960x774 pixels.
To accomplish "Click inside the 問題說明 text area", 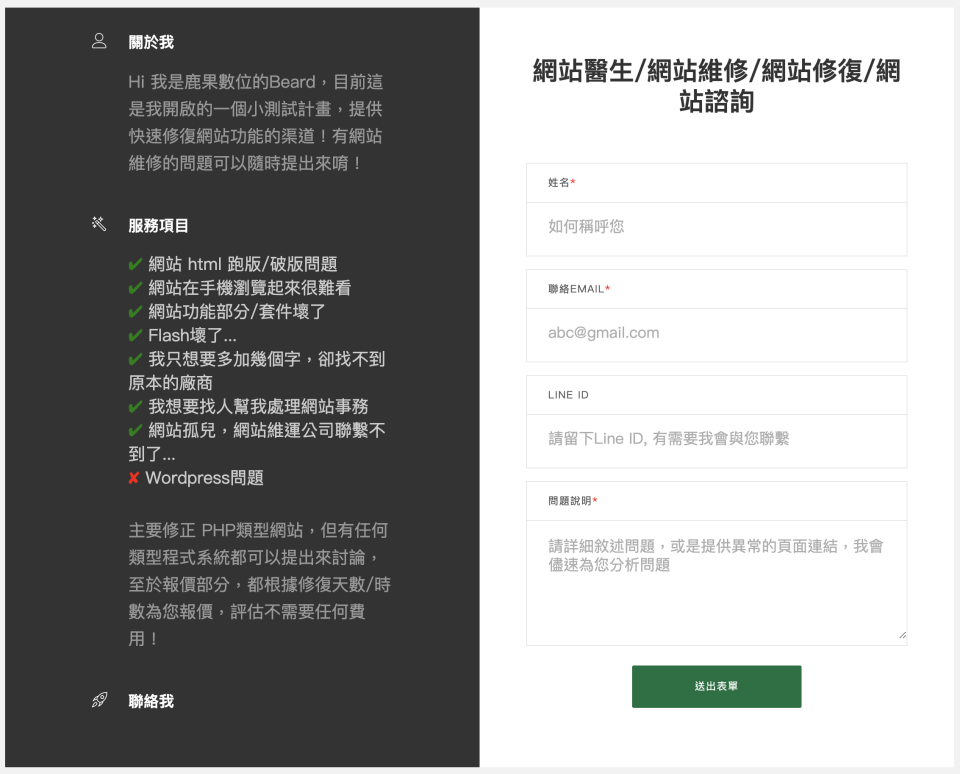I will click(x=716, y=581).
